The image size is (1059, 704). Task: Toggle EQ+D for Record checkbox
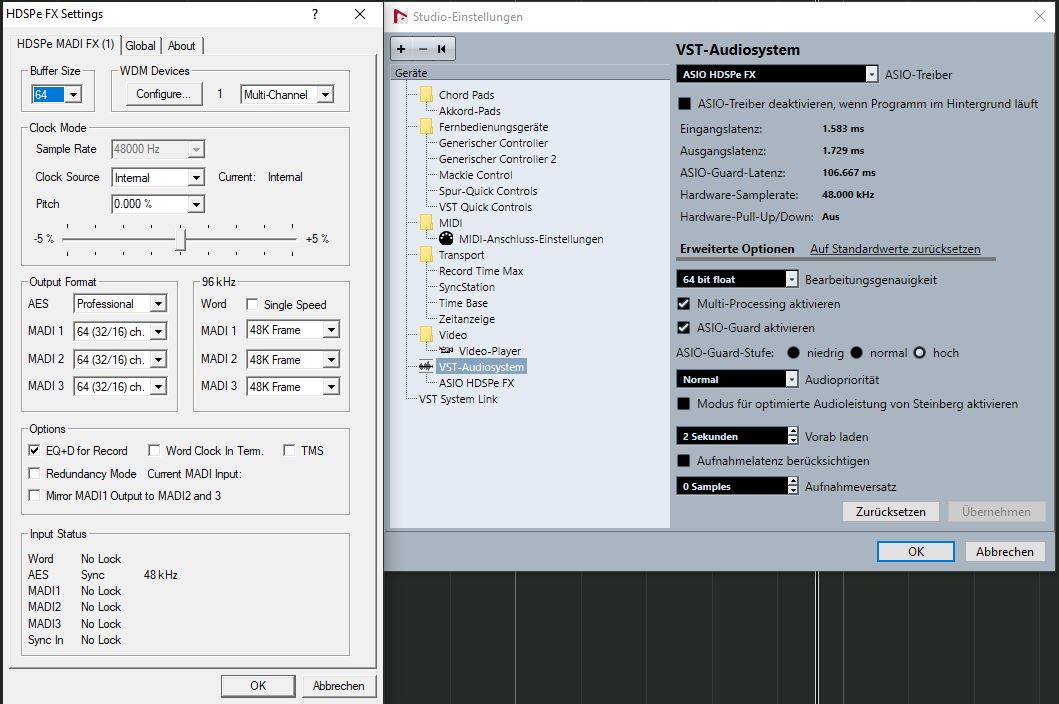pos(35,451)
